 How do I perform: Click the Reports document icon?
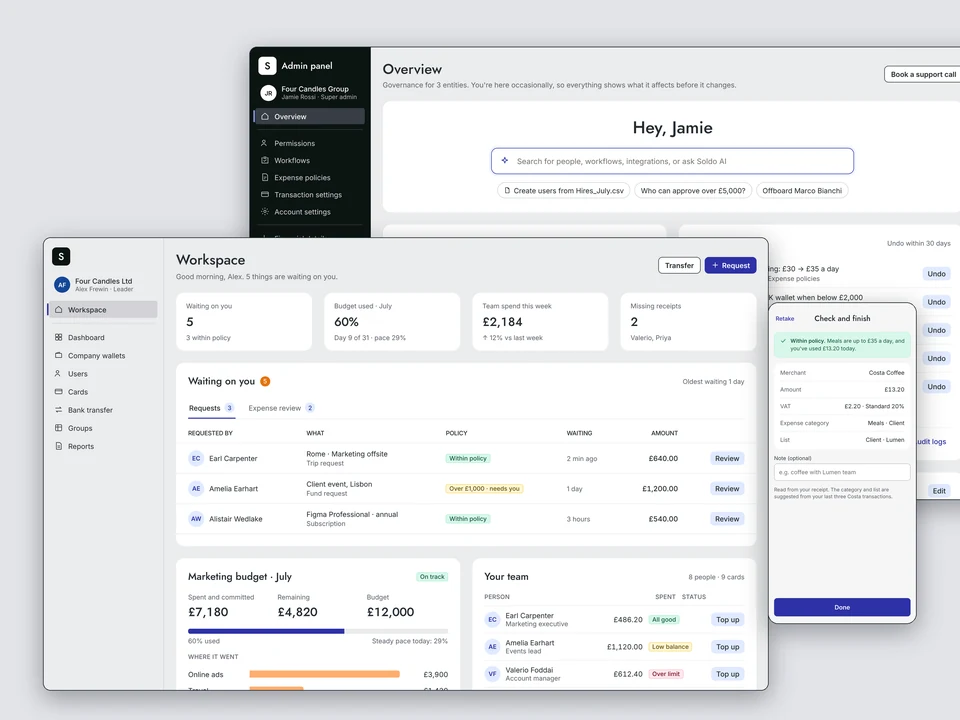59,446
